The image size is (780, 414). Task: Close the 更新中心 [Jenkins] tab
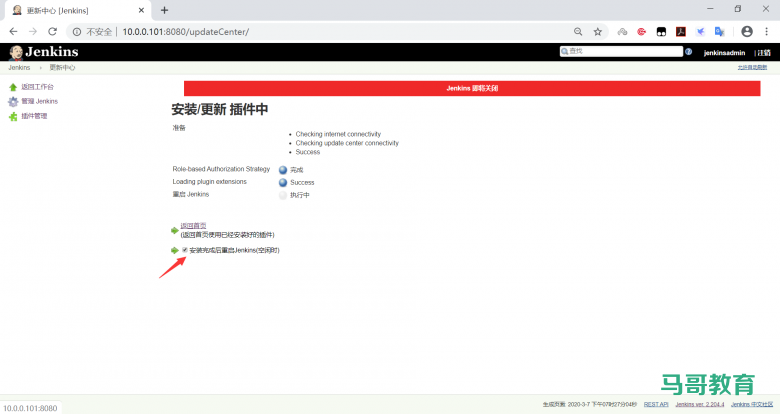[141, 10]
